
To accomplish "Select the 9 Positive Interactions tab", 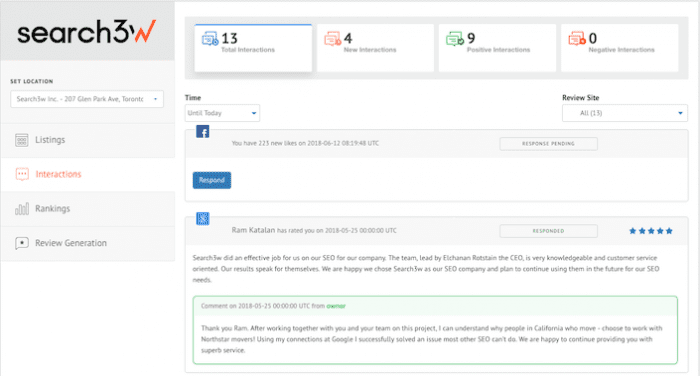I will pos(497,48).
